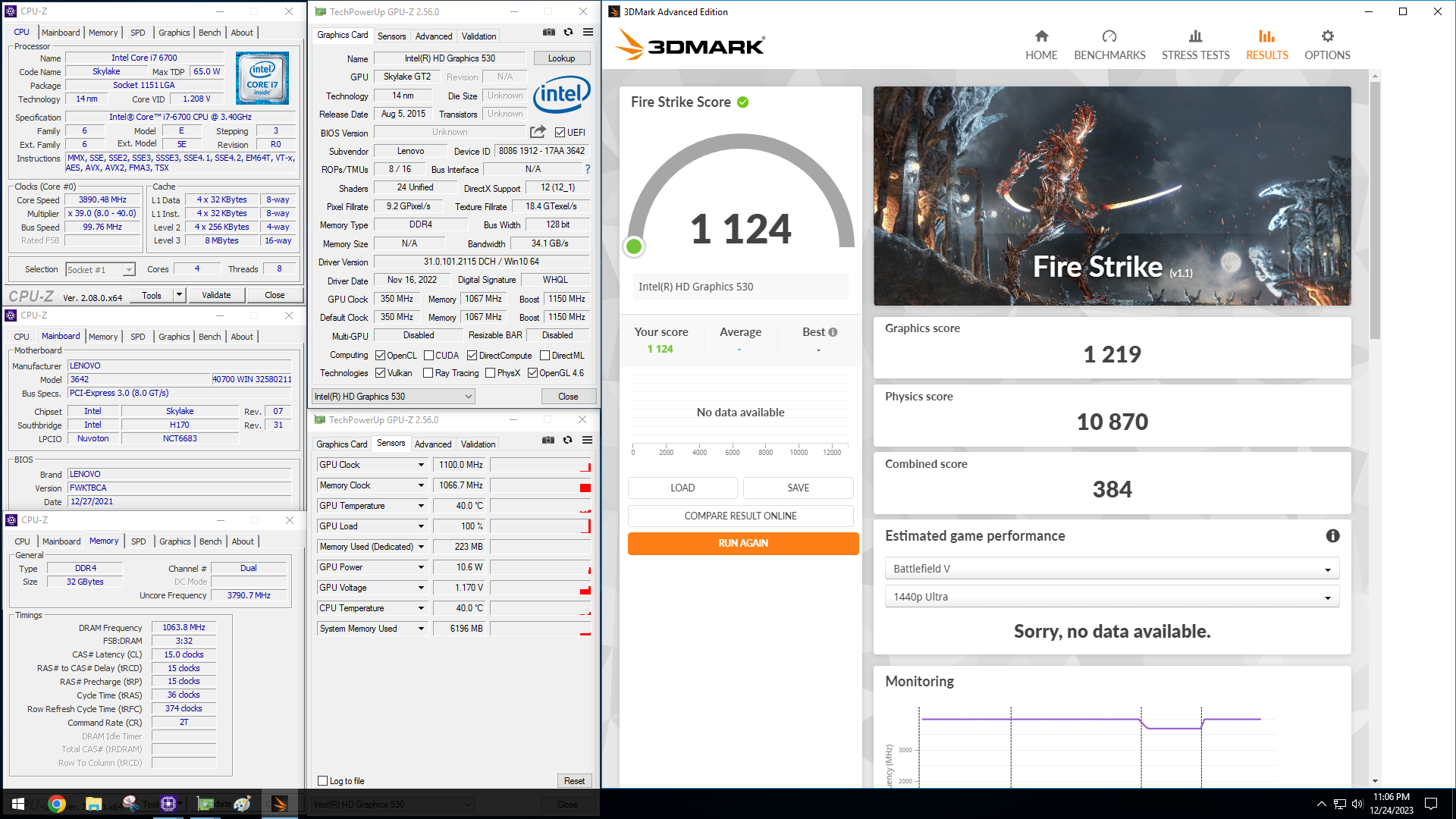Viewport: 1456px width, 819px height.
Task: Expand the GPU Temperature sensor dropdown
Action: (x=421, y=506)
